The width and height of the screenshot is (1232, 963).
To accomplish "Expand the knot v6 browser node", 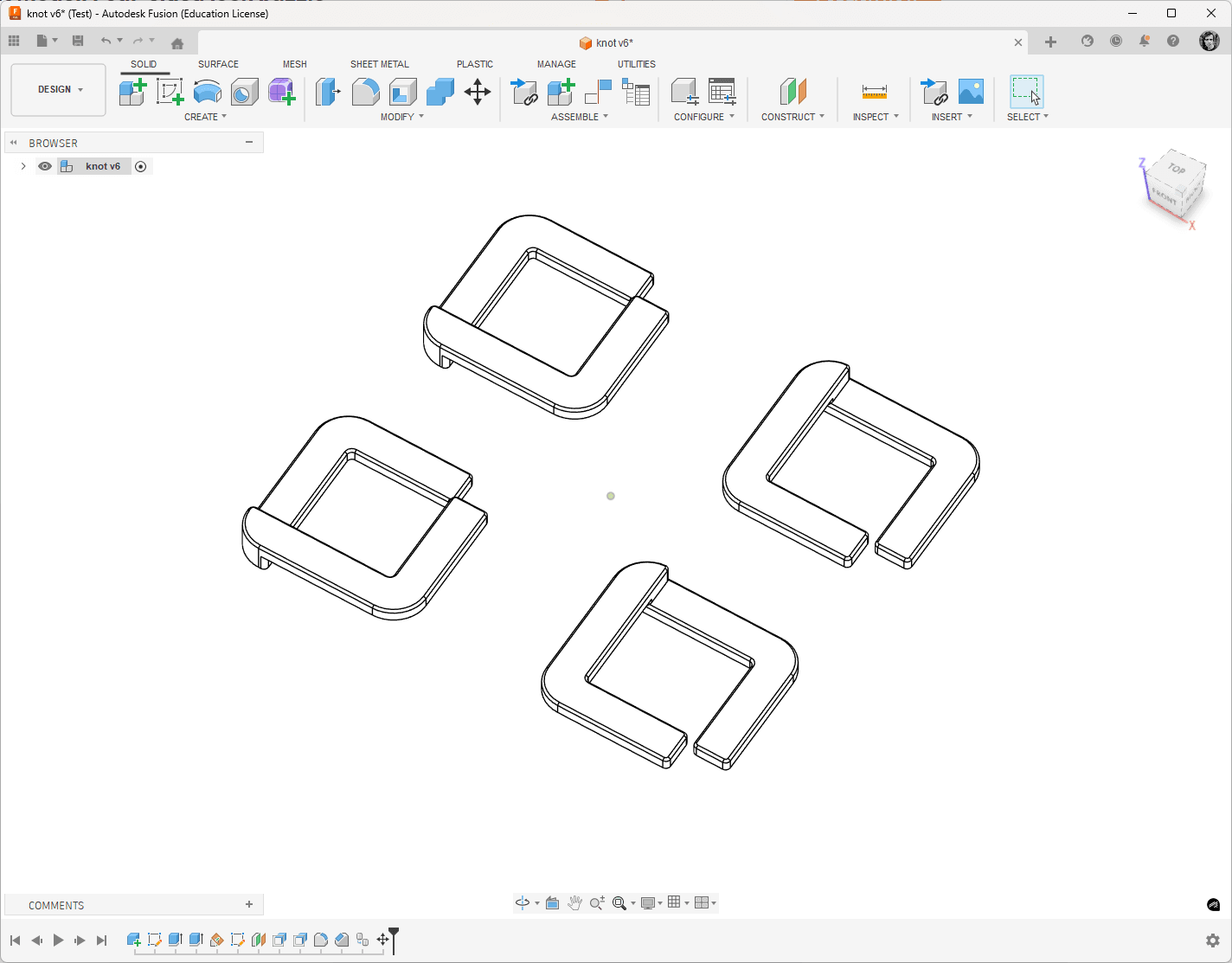I will 23,166.
